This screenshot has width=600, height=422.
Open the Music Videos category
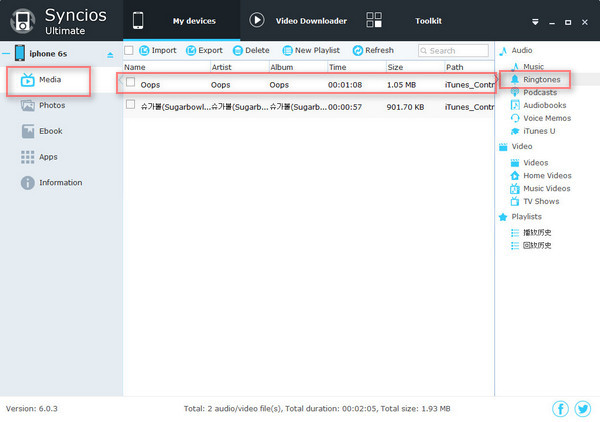(x=540, y=189)
